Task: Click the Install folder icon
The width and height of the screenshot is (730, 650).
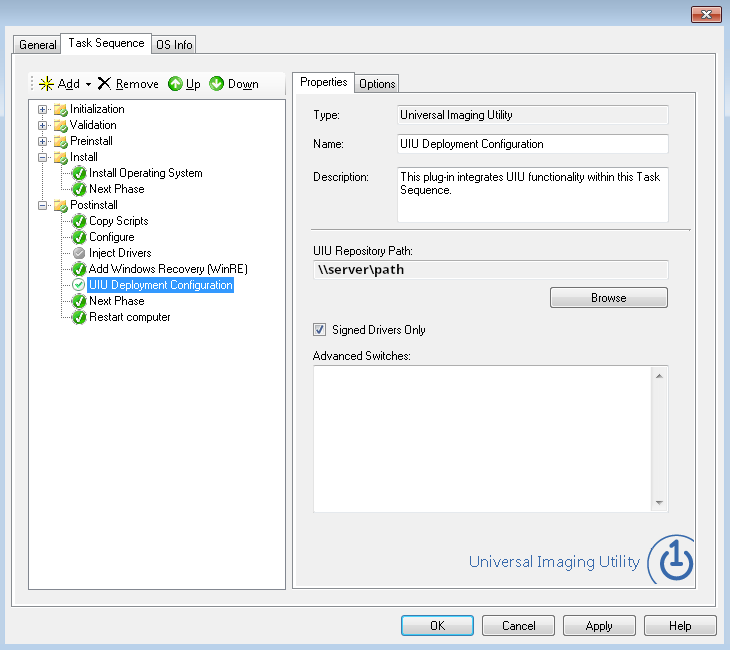Action: [61, 158]
